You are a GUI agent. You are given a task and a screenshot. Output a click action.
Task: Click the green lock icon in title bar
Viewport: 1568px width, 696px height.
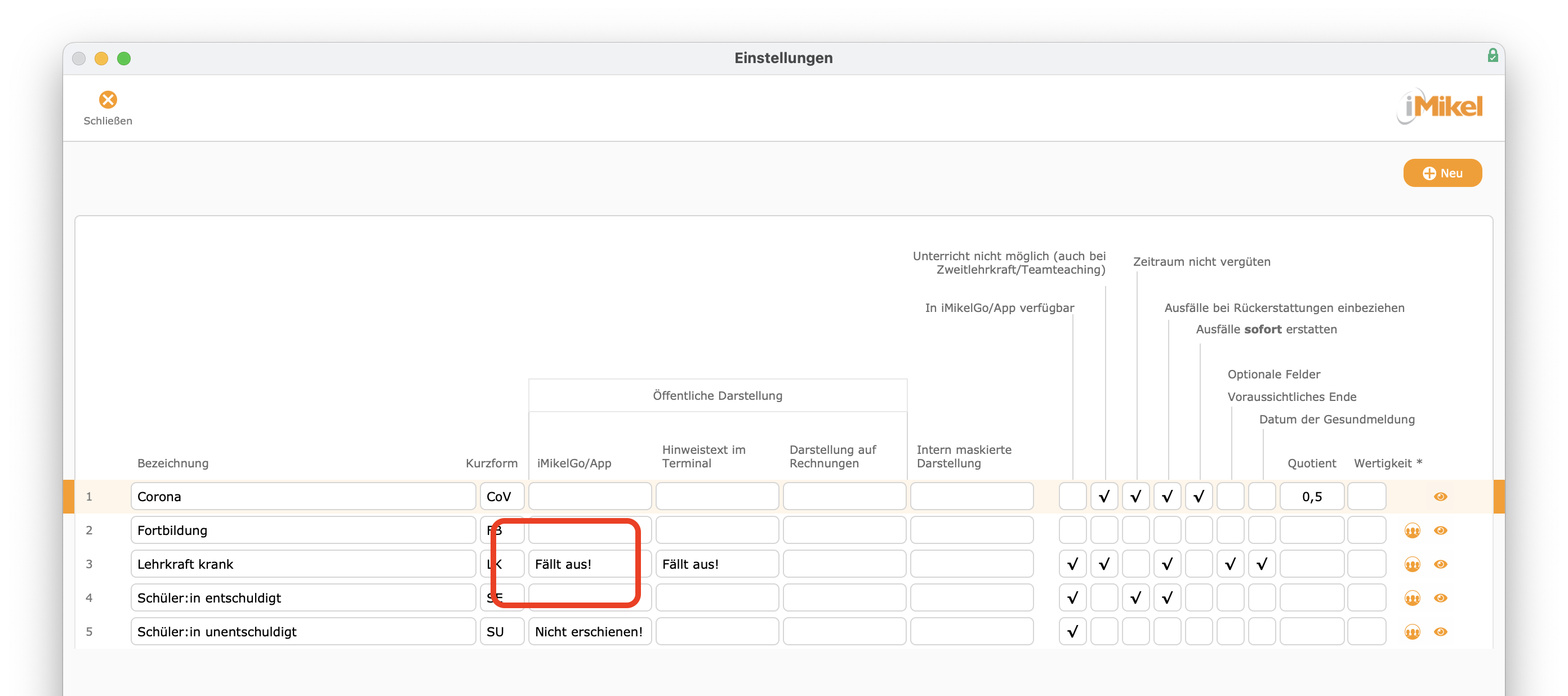[1493, 55]
